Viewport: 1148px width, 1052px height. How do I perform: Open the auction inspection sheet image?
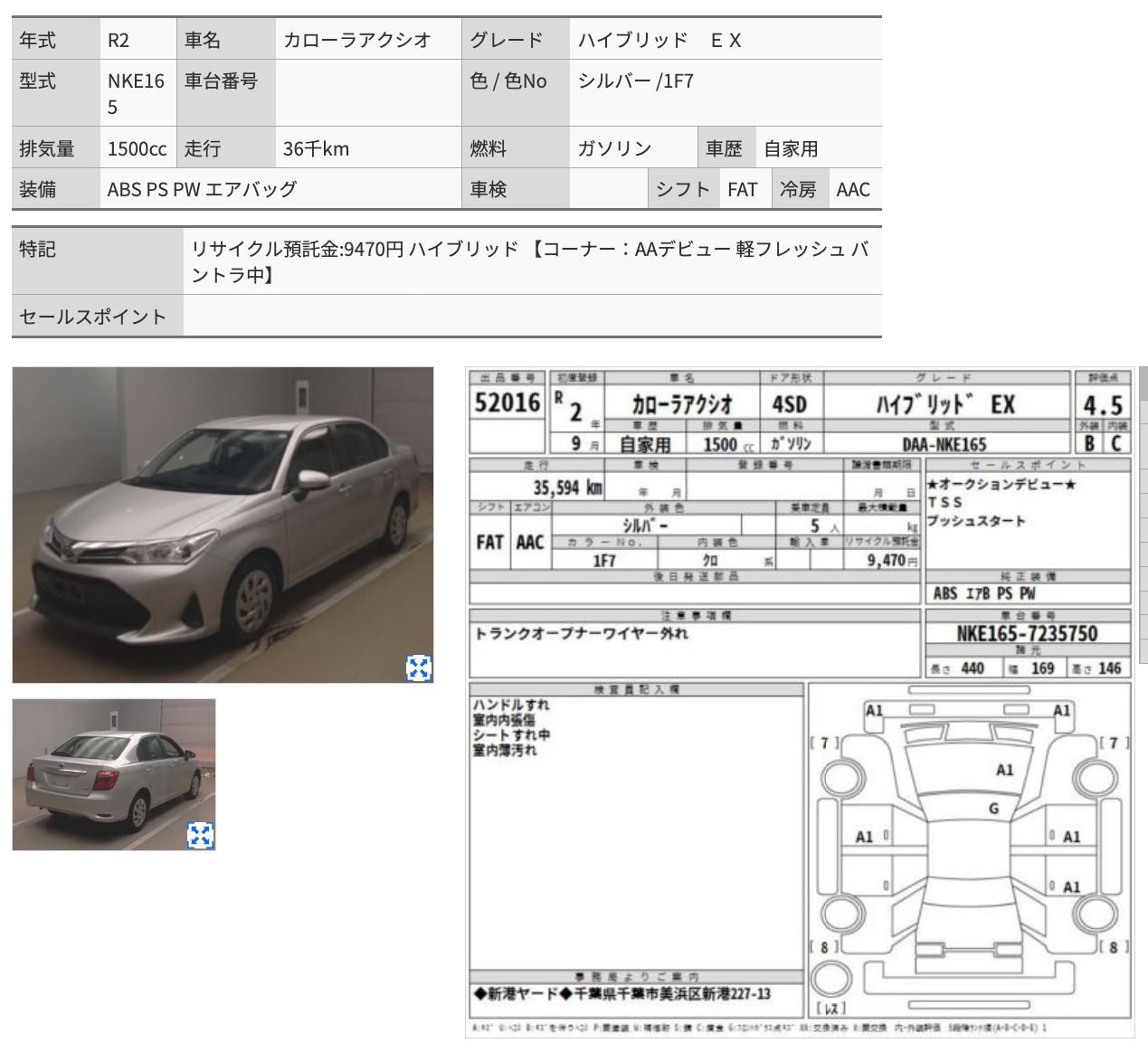[801, 702]
